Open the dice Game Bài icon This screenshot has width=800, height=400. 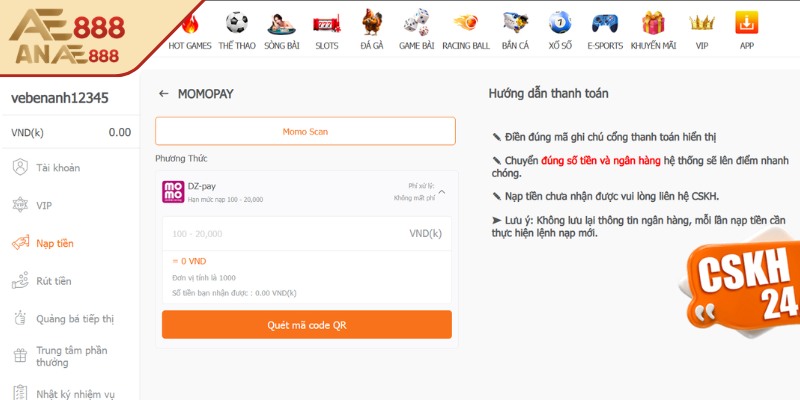click(x=417, y=22)
